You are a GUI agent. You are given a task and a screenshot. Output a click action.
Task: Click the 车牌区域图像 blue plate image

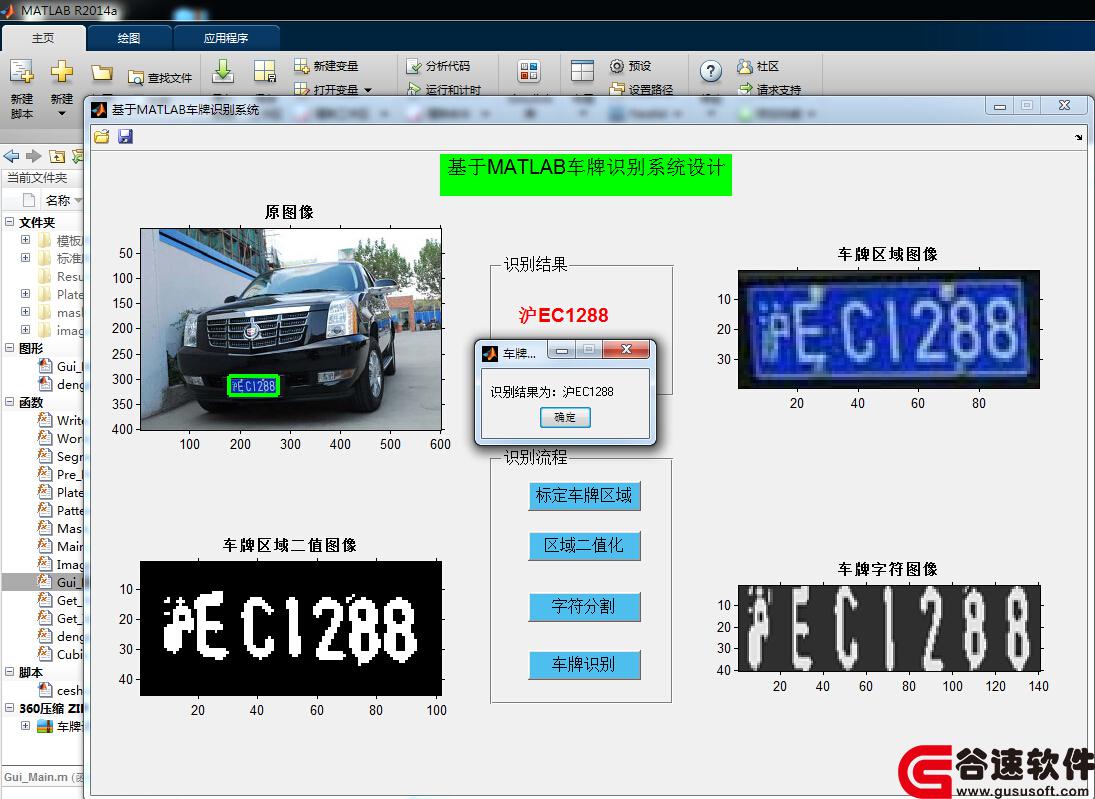coord(889,330)
